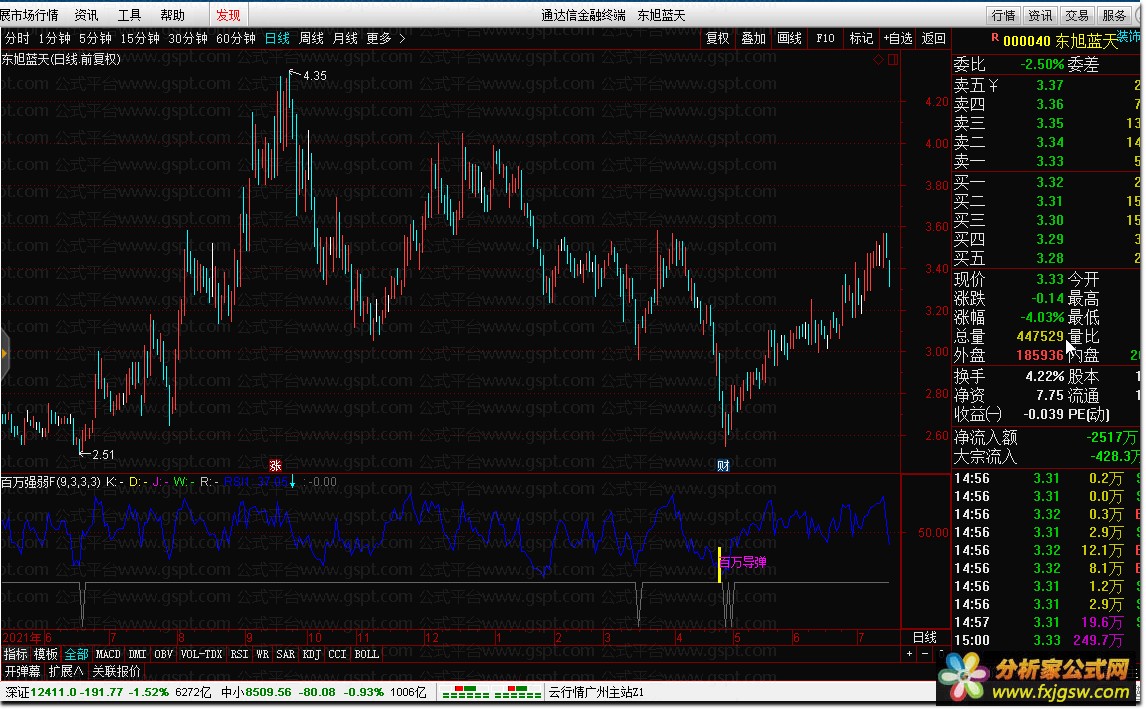1146x709 pixels.
Task: Toggle the 扩展∧ expansion panel
Action: 66,671
